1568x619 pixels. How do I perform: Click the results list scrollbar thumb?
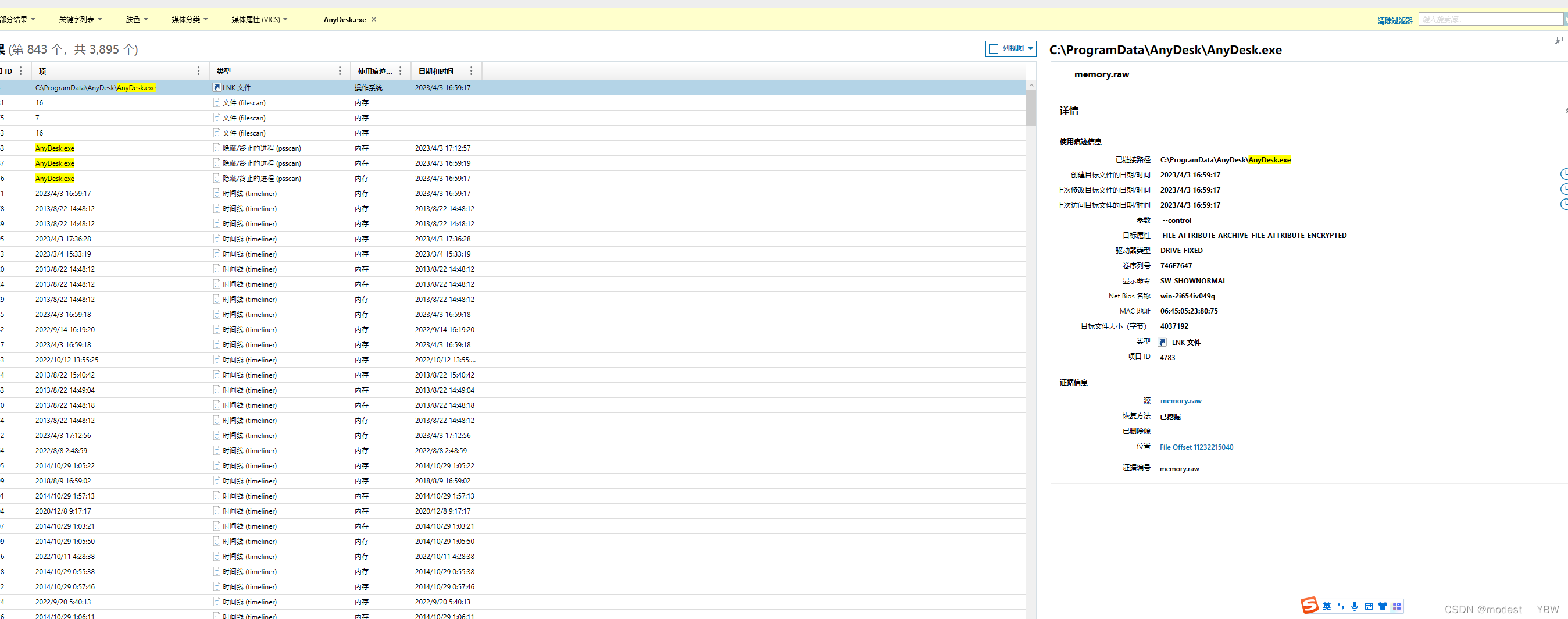click(x=1031, y=108)
